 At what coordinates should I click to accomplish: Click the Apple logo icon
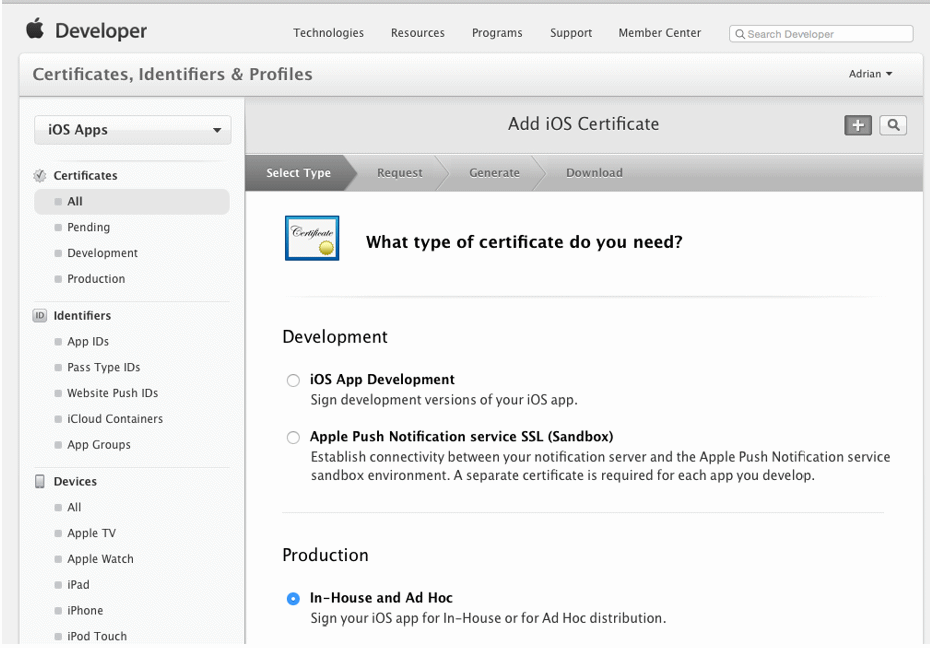35,28
